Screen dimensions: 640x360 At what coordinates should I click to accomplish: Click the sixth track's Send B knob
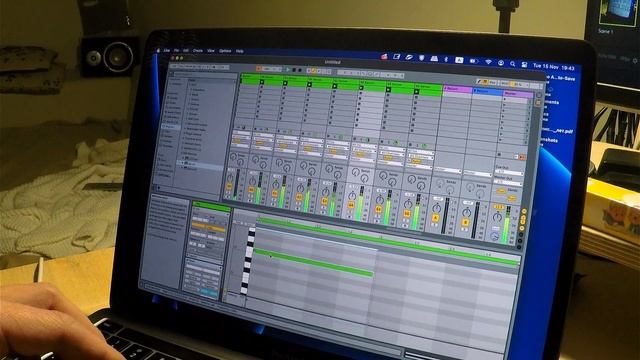pos(364,179)
